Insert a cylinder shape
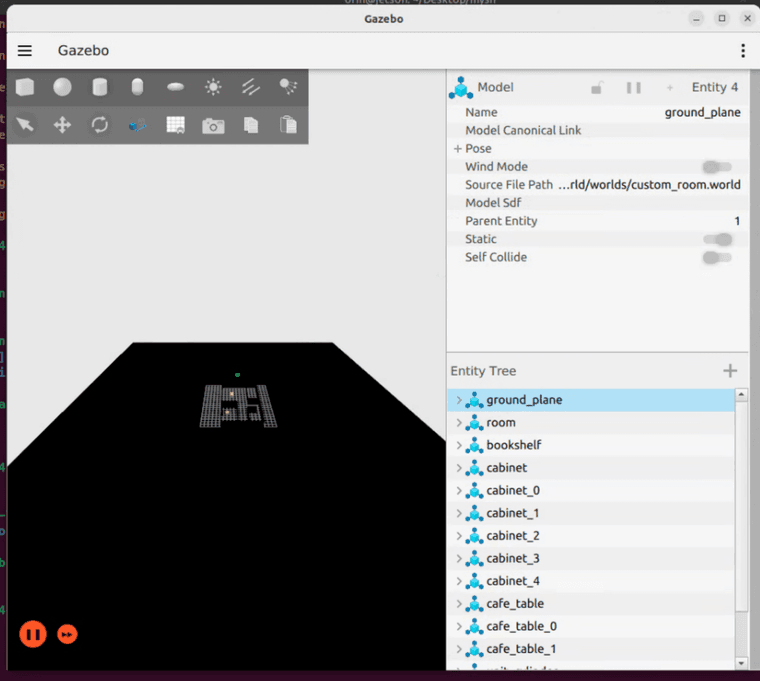The image size is (760, 681). tap(100, 87)
